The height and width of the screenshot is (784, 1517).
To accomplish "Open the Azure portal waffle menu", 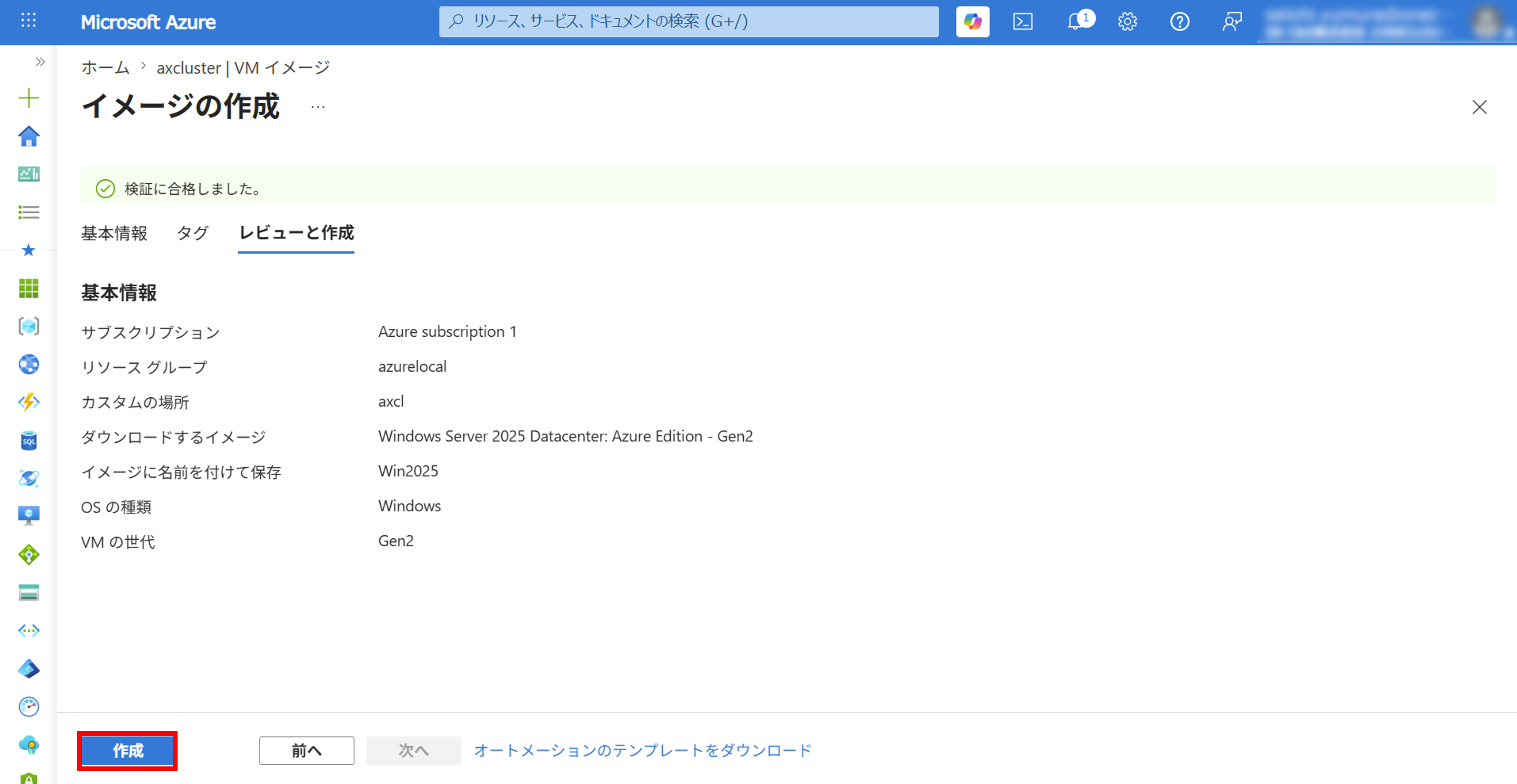I will click(x=28, y=21).
